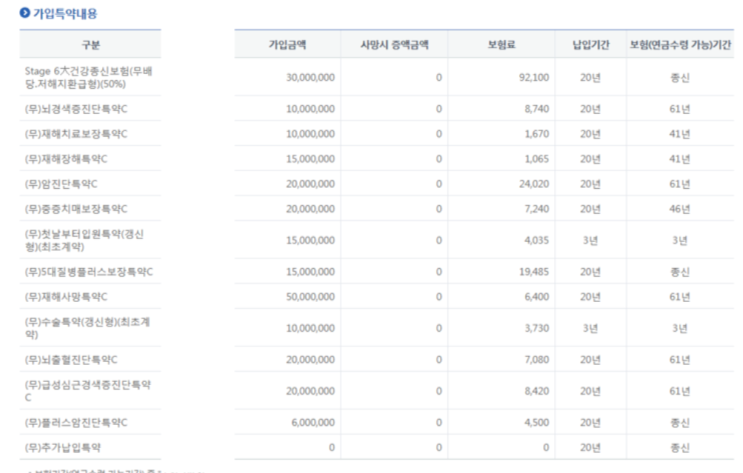Image resolution: width=743 pixels, height=473 pixels.
Task: Click the 7,240 premium value
Action: point(537,209)
